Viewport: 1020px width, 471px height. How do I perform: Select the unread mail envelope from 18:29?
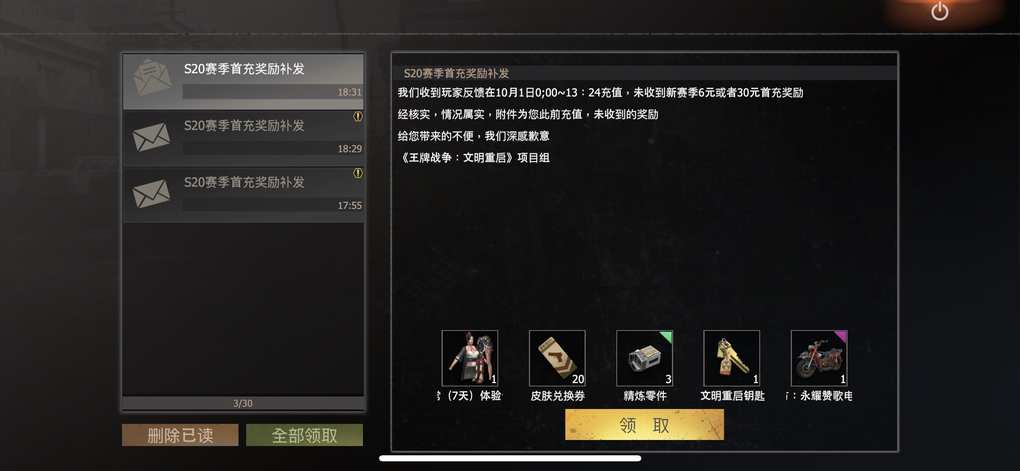(152, 137)
